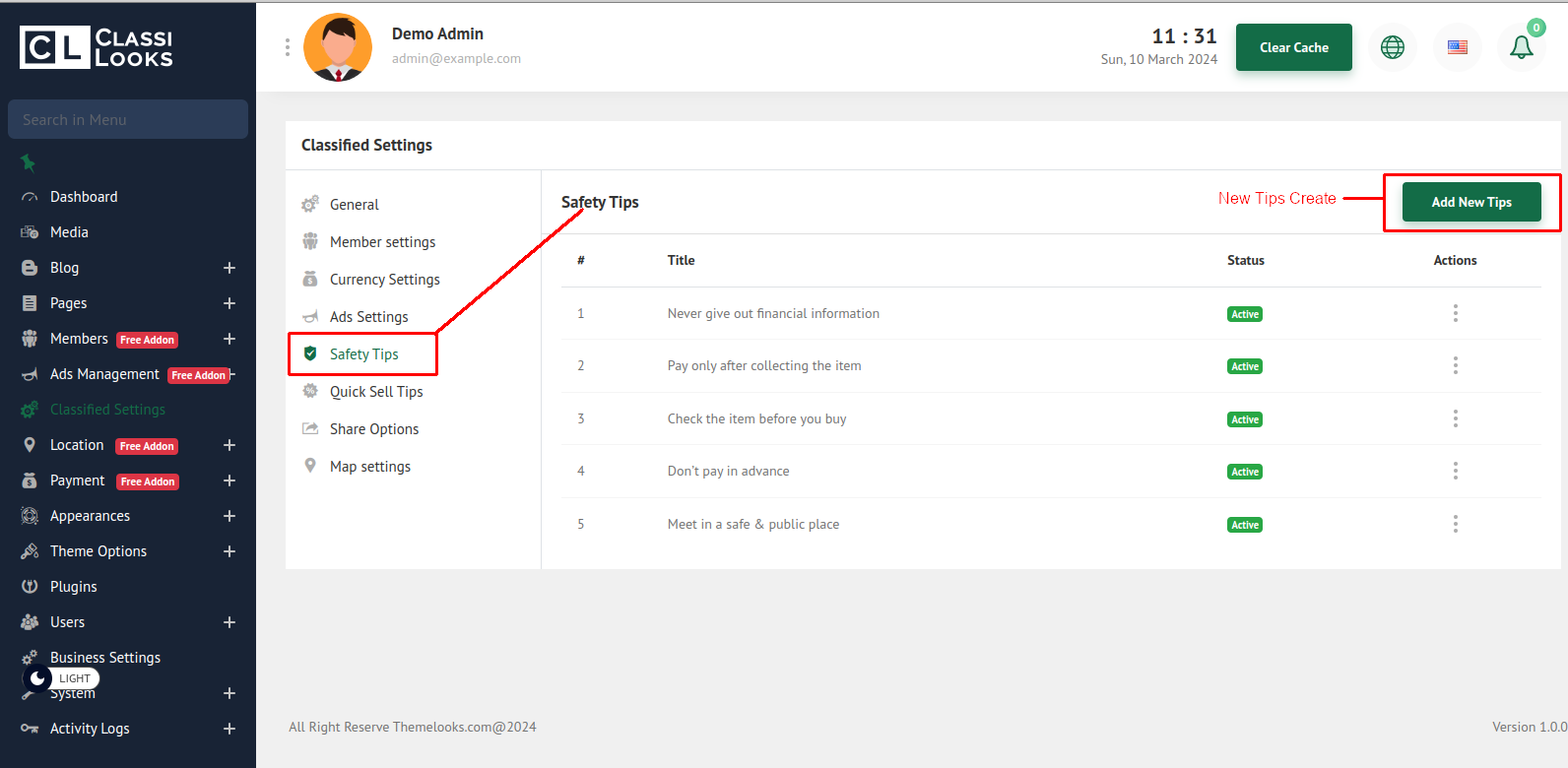Open the globe website icon
The width and height of the screenshot is (1568, 768).
[1392, 47]
